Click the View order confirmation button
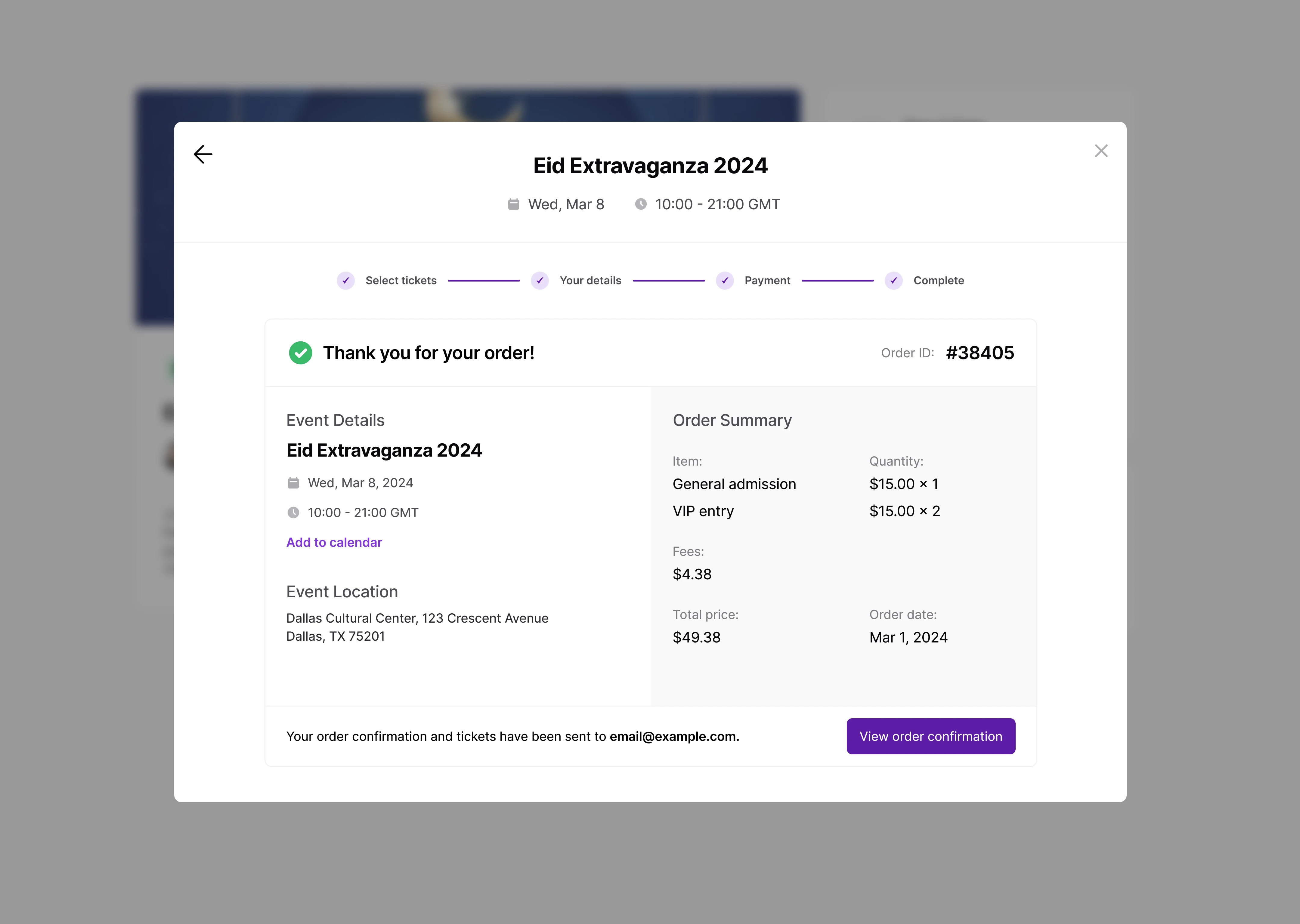The width and height of the screenshot is (1300, 924). (x=930, y=736)
